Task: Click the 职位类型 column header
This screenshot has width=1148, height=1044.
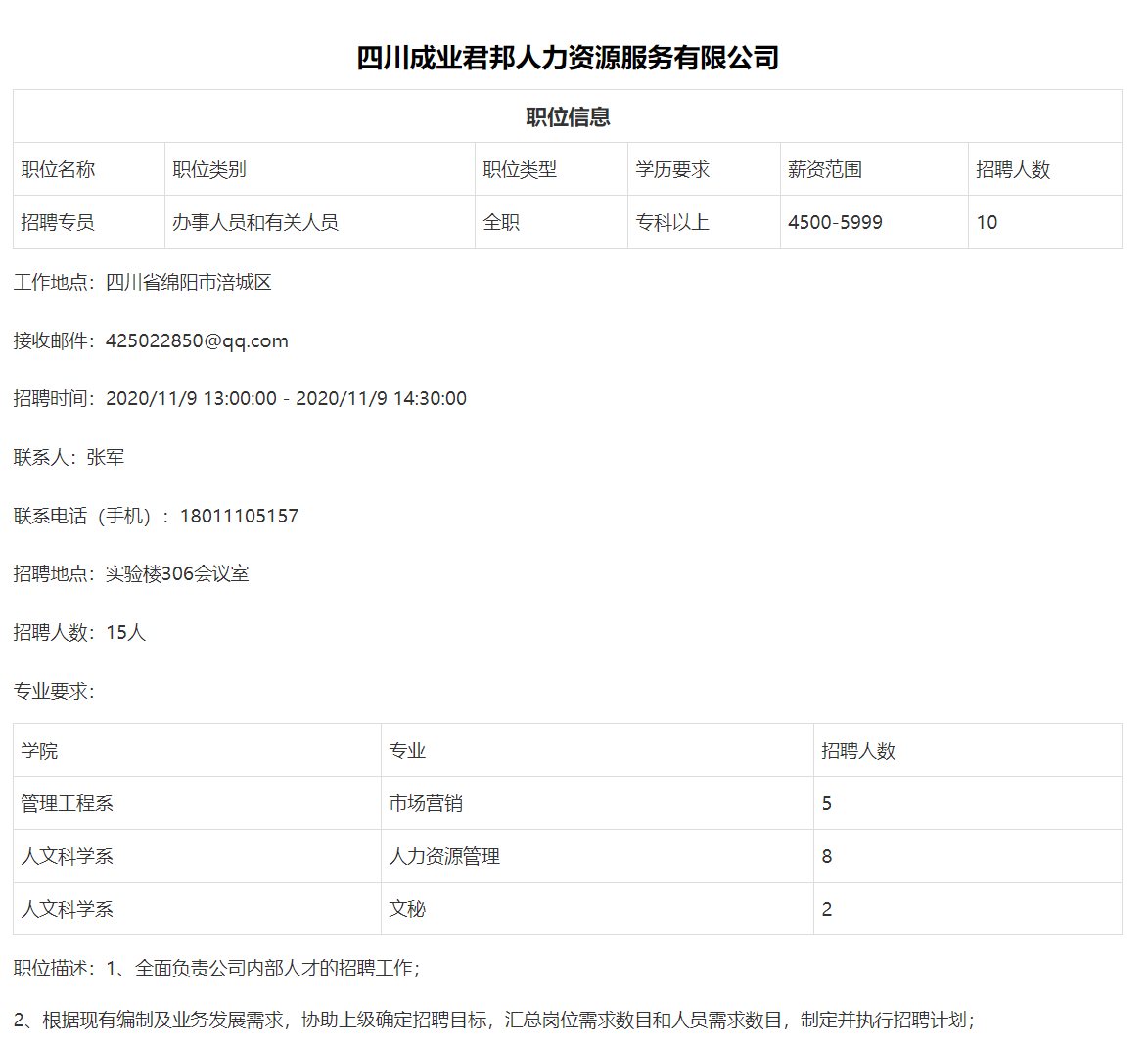Action: click(520, 169)
